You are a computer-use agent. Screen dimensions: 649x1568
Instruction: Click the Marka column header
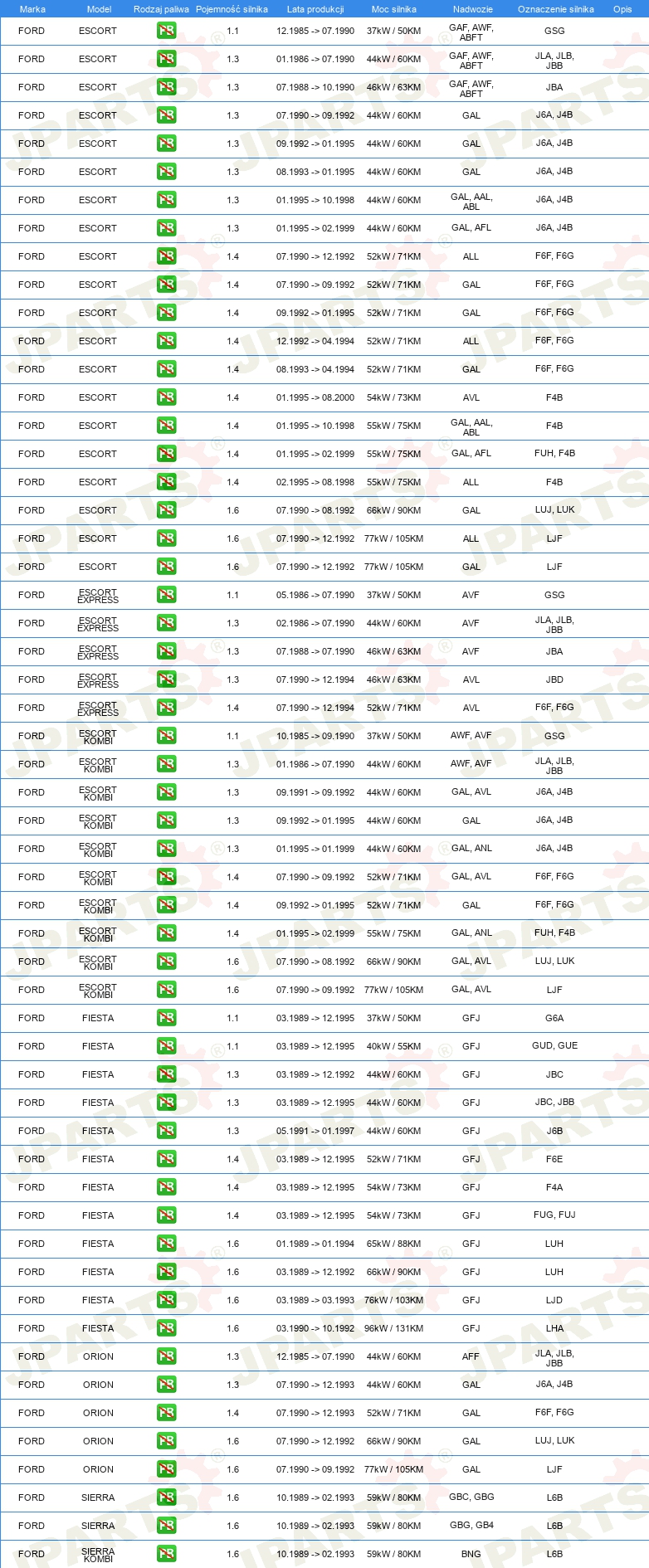(x=32, y=9)
